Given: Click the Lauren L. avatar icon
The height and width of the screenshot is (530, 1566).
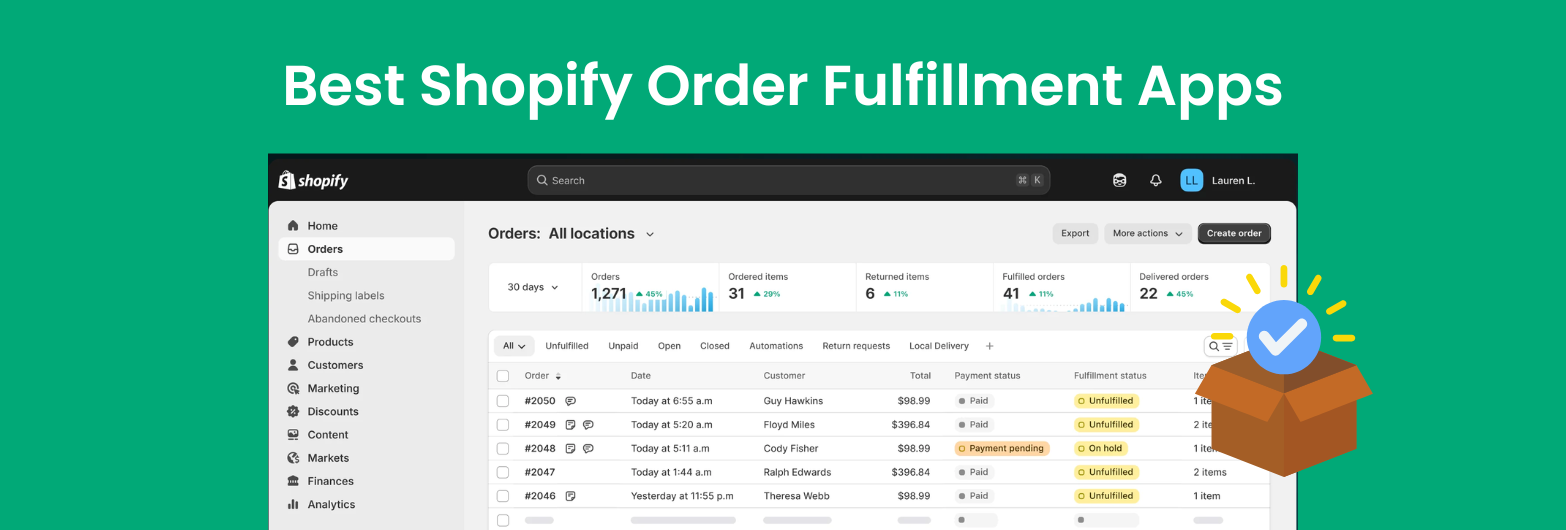Looking at the screenshot, I should [1191, 181].
